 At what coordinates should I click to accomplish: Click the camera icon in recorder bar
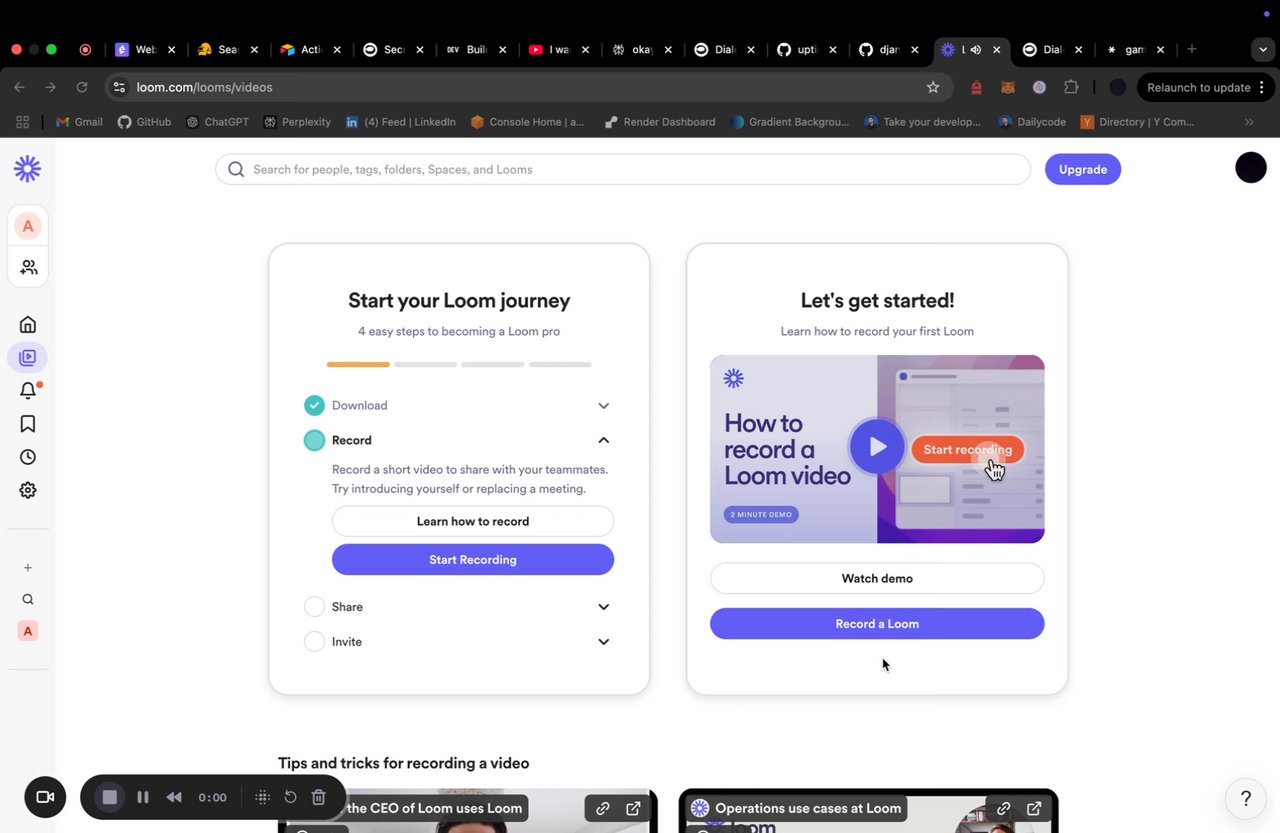click(45, 797)
